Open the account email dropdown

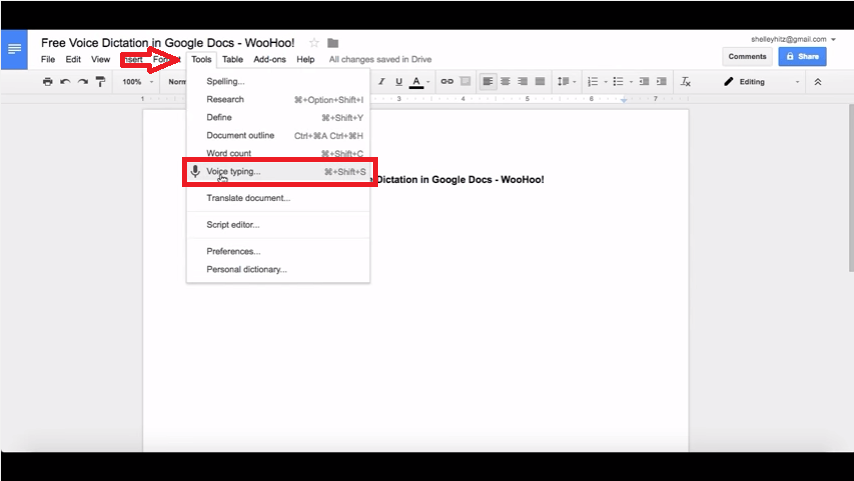coord(793,39)
